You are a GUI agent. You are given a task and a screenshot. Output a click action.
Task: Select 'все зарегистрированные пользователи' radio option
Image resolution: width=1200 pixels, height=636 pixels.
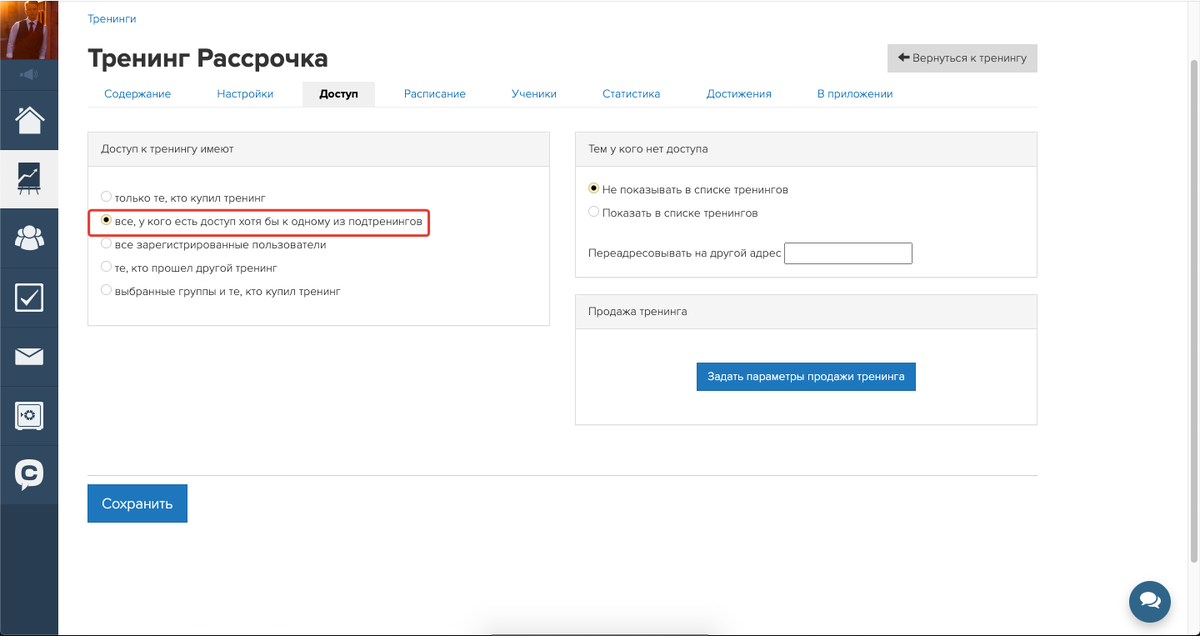[106, 244]
